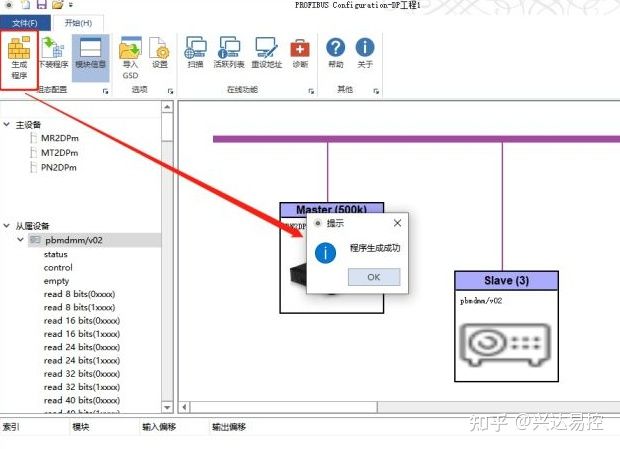Viewport: 620px width, 449px height.
Task: Select the Master (500k) node header
Action: pos(332,209)
